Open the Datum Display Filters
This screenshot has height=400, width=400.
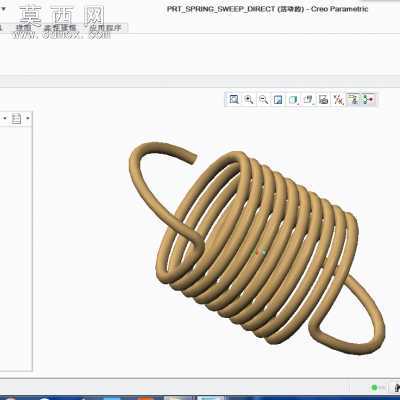(339, 99)
